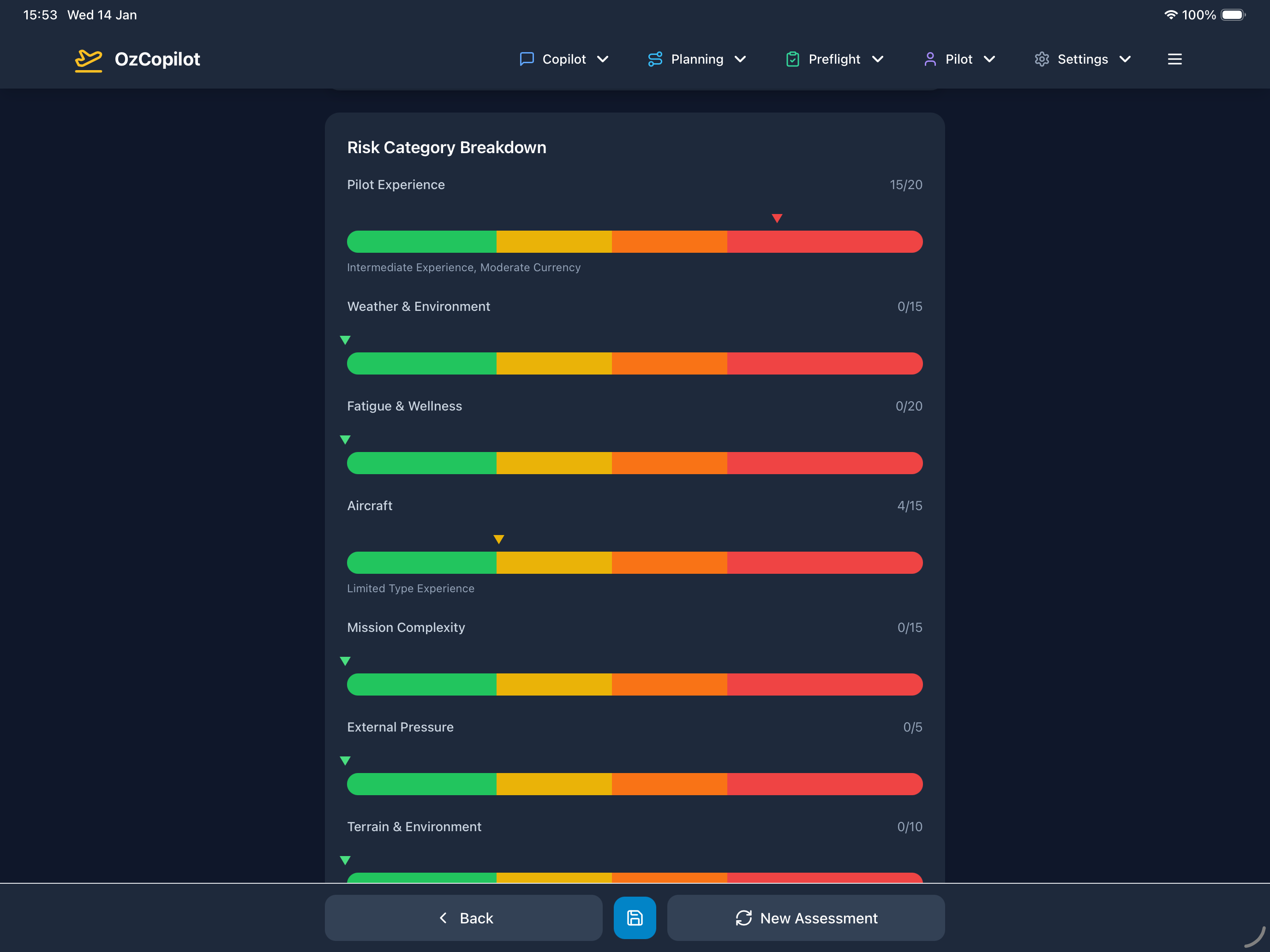Click the Pilot Experience risk marker triangle
The image size is (1270, 952).
[x=778, y=218]
